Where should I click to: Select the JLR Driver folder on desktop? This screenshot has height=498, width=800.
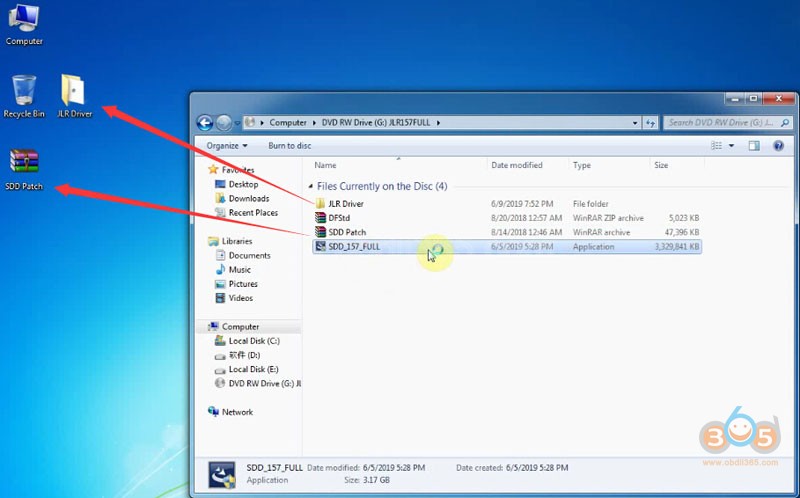click(74, 96)
